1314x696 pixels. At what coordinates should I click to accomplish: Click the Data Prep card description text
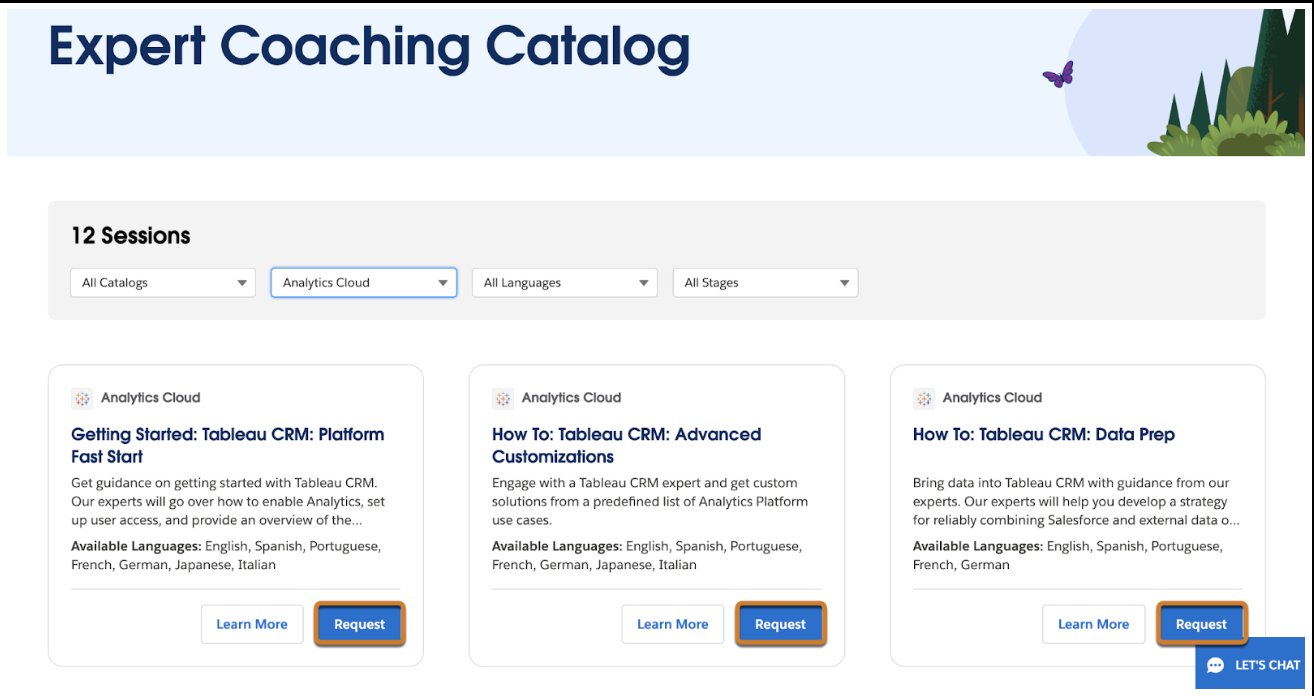1076,502
